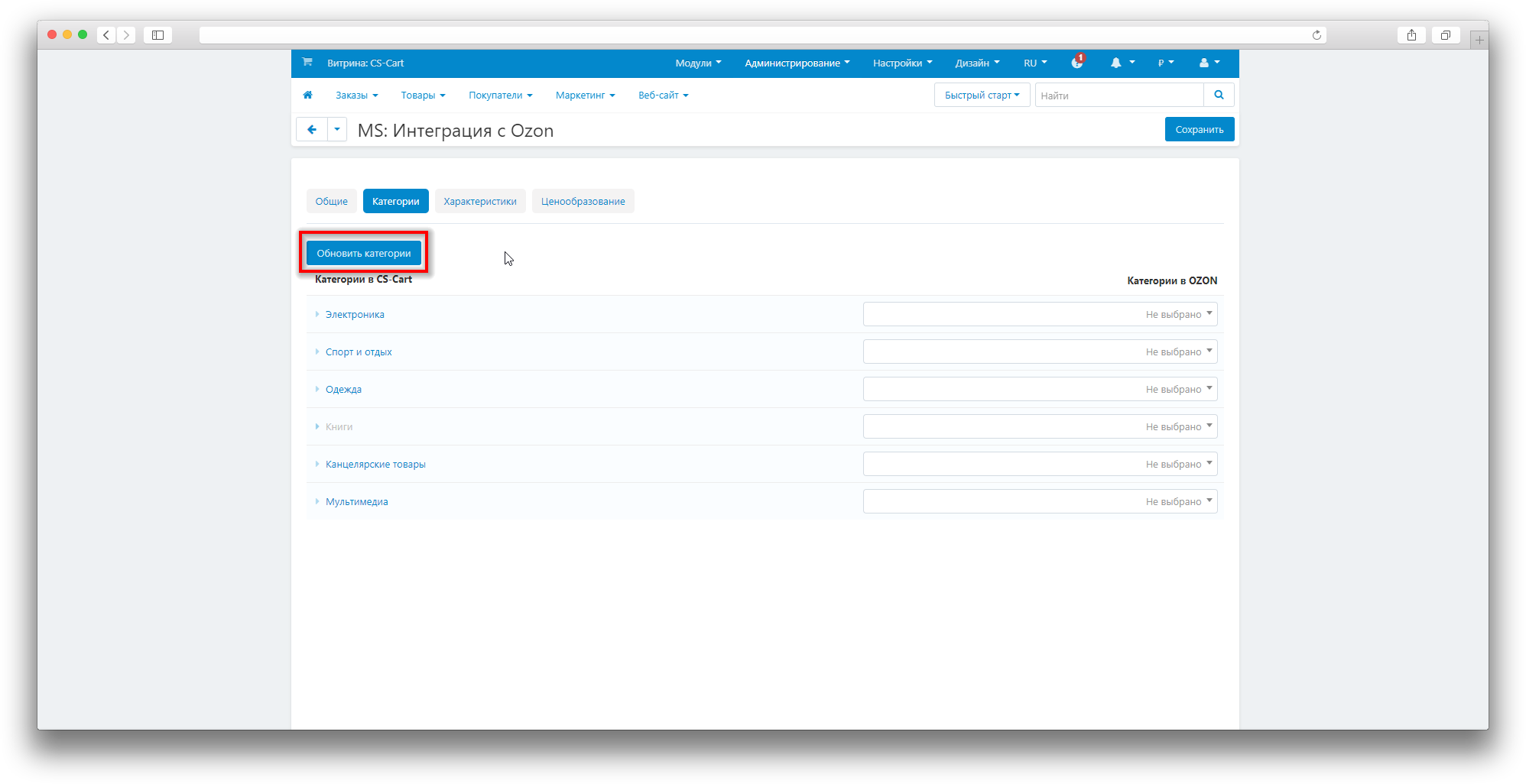Screen dimensions: 1526x784
Task: Choose OZON category for Электроника
Action: (x=1040, y=314)
